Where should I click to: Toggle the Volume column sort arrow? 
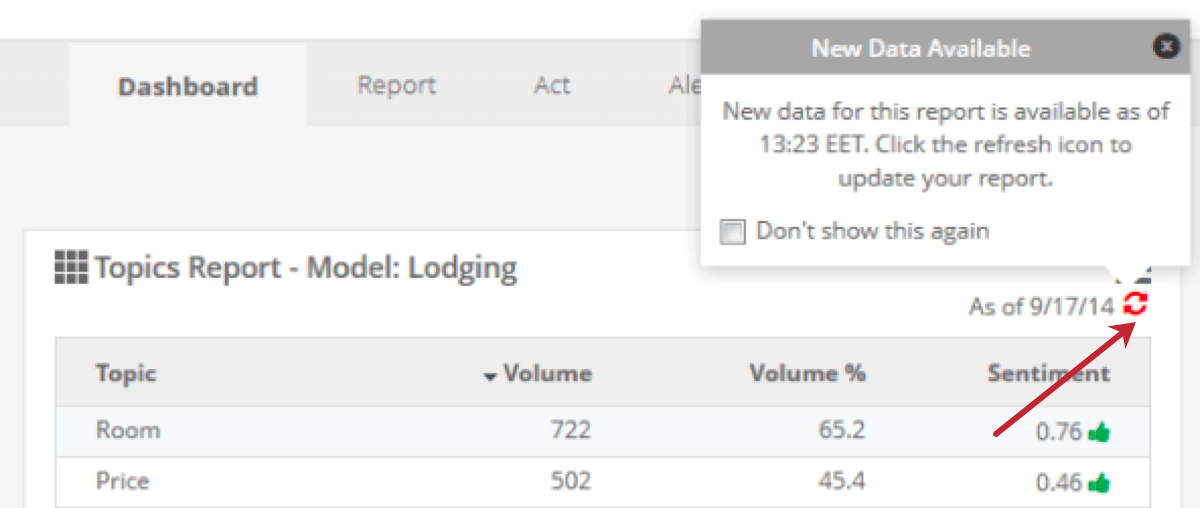pos(490,376)
